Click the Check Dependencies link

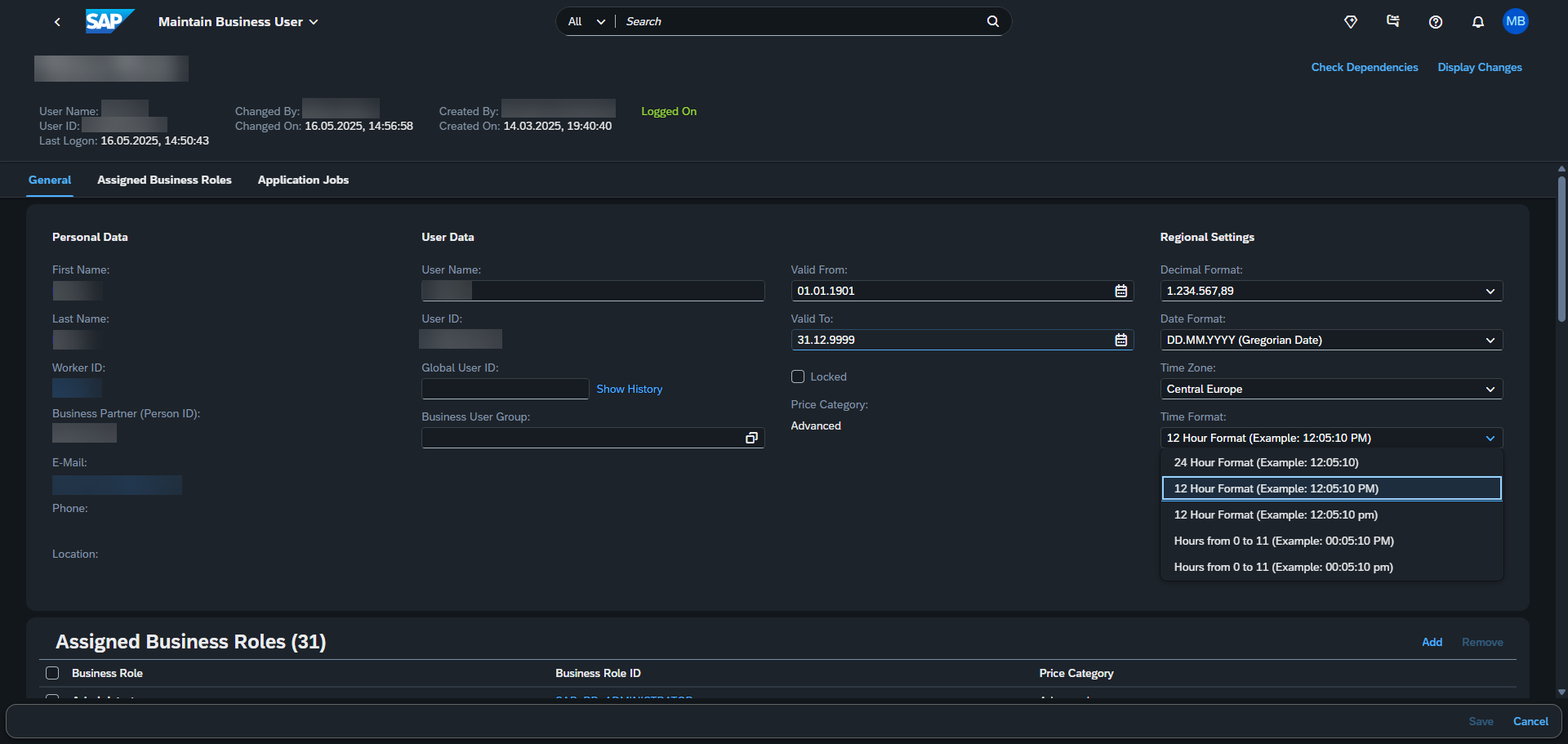click(1365, 67)
